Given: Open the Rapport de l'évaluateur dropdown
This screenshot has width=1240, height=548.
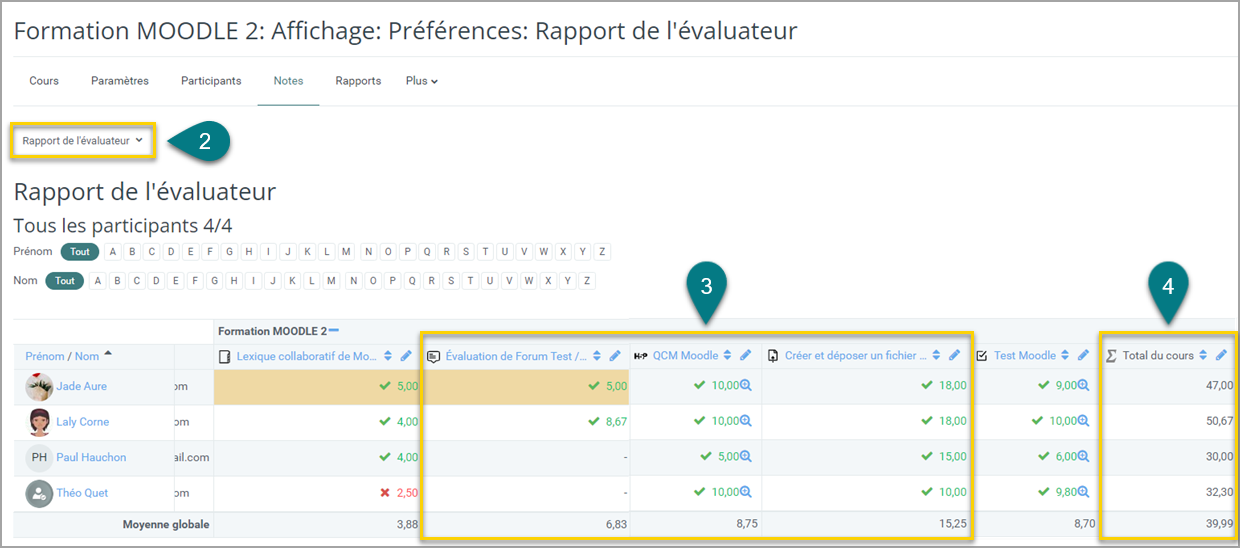Looking at the screenshot, I should click(x=83, y=141).
